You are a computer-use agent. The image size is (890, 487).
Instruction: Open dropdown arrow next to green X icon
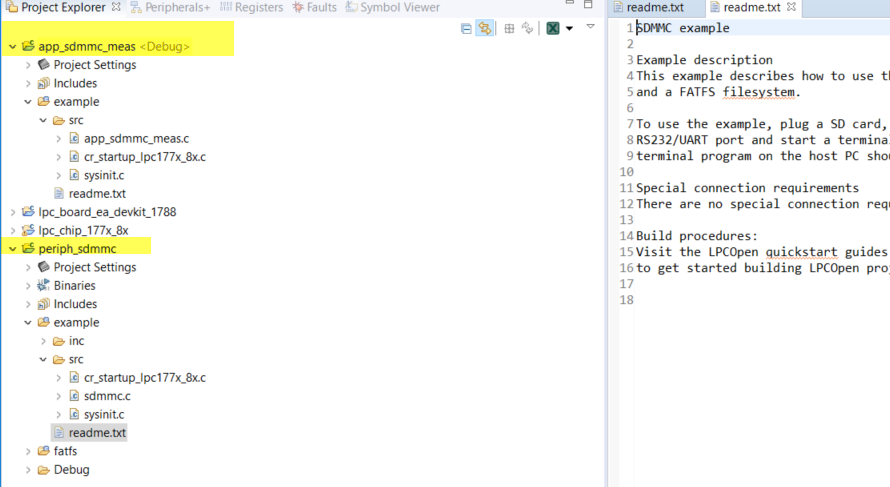pos(569,28)
